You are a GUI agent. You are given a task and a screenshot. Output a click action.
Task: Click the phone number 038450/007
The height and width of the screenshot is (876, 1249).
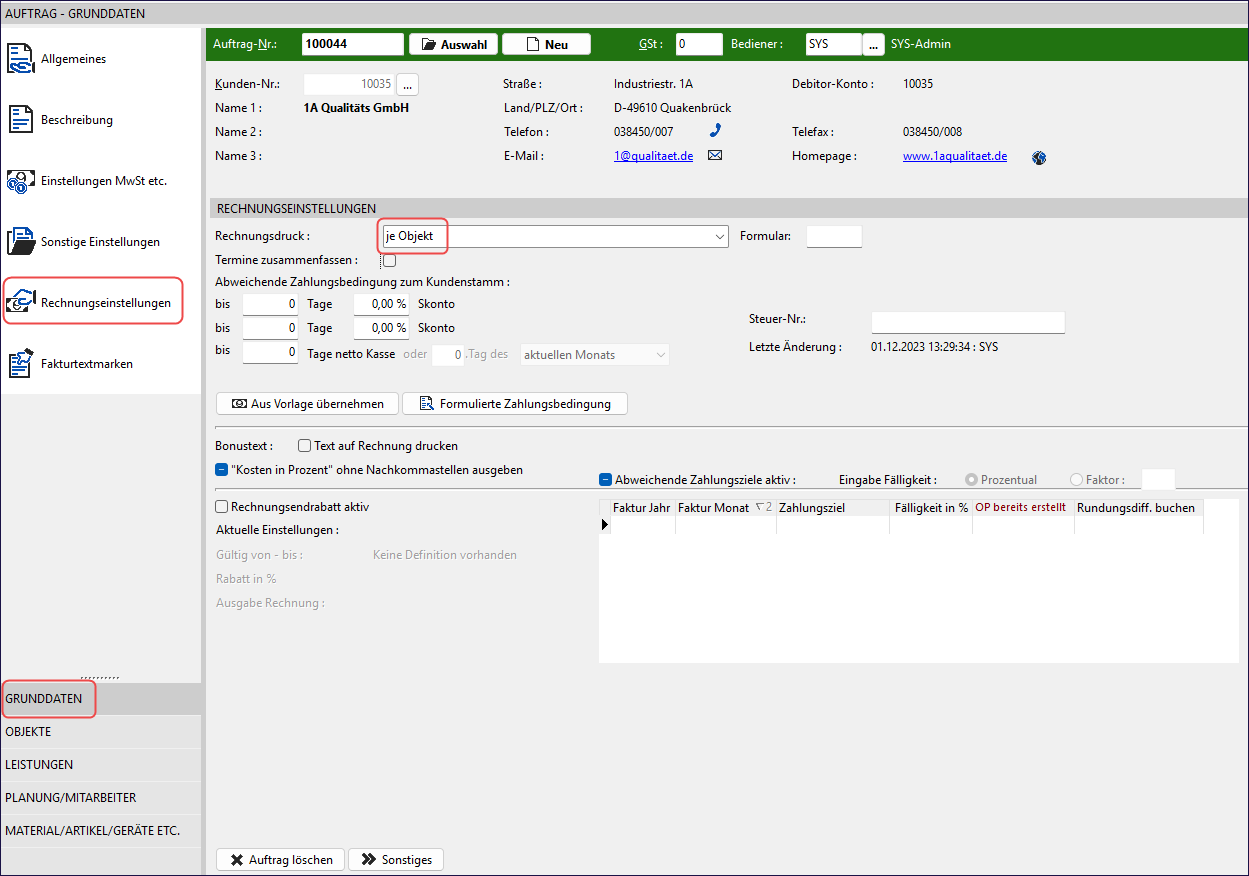click(644, 132)
